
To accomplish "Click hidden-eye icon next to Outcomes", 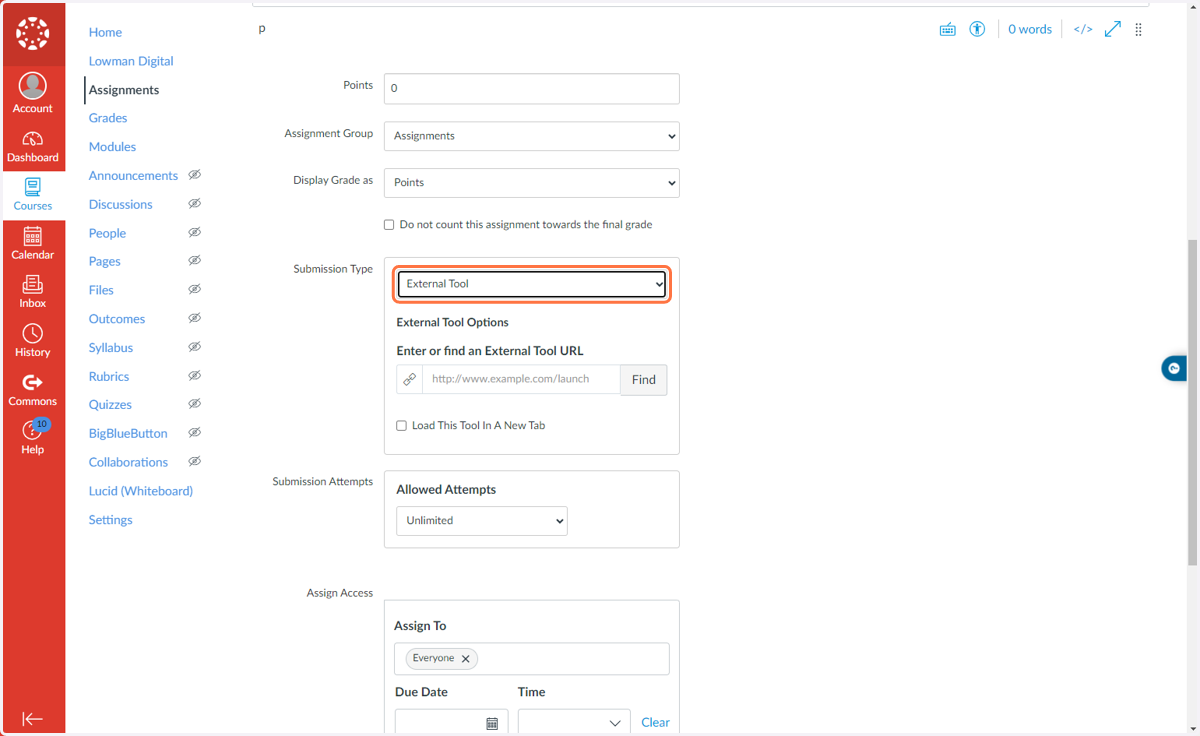I will coord(195,318).
